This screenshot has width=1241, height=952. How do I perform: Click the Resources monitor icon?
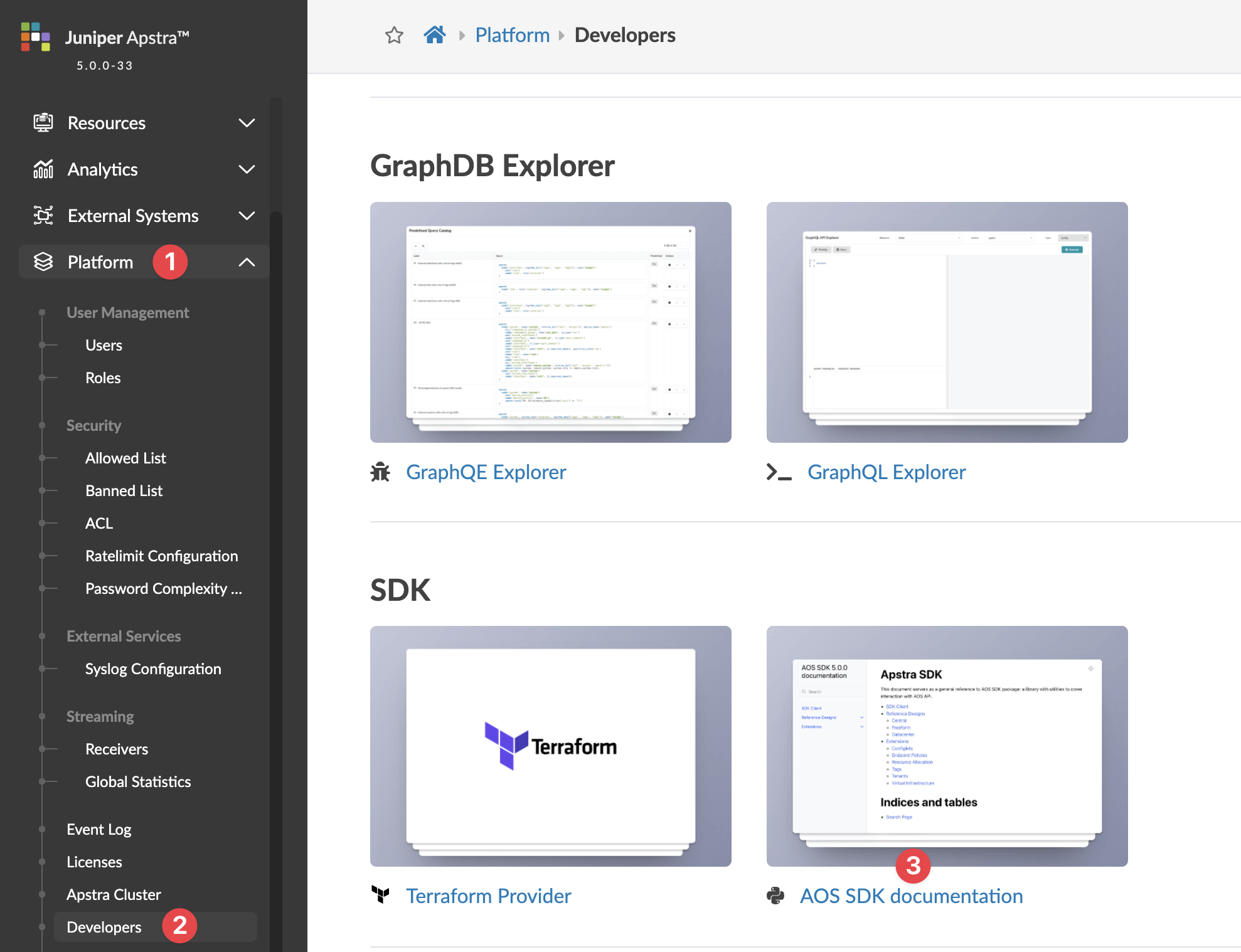pos(43,123)
